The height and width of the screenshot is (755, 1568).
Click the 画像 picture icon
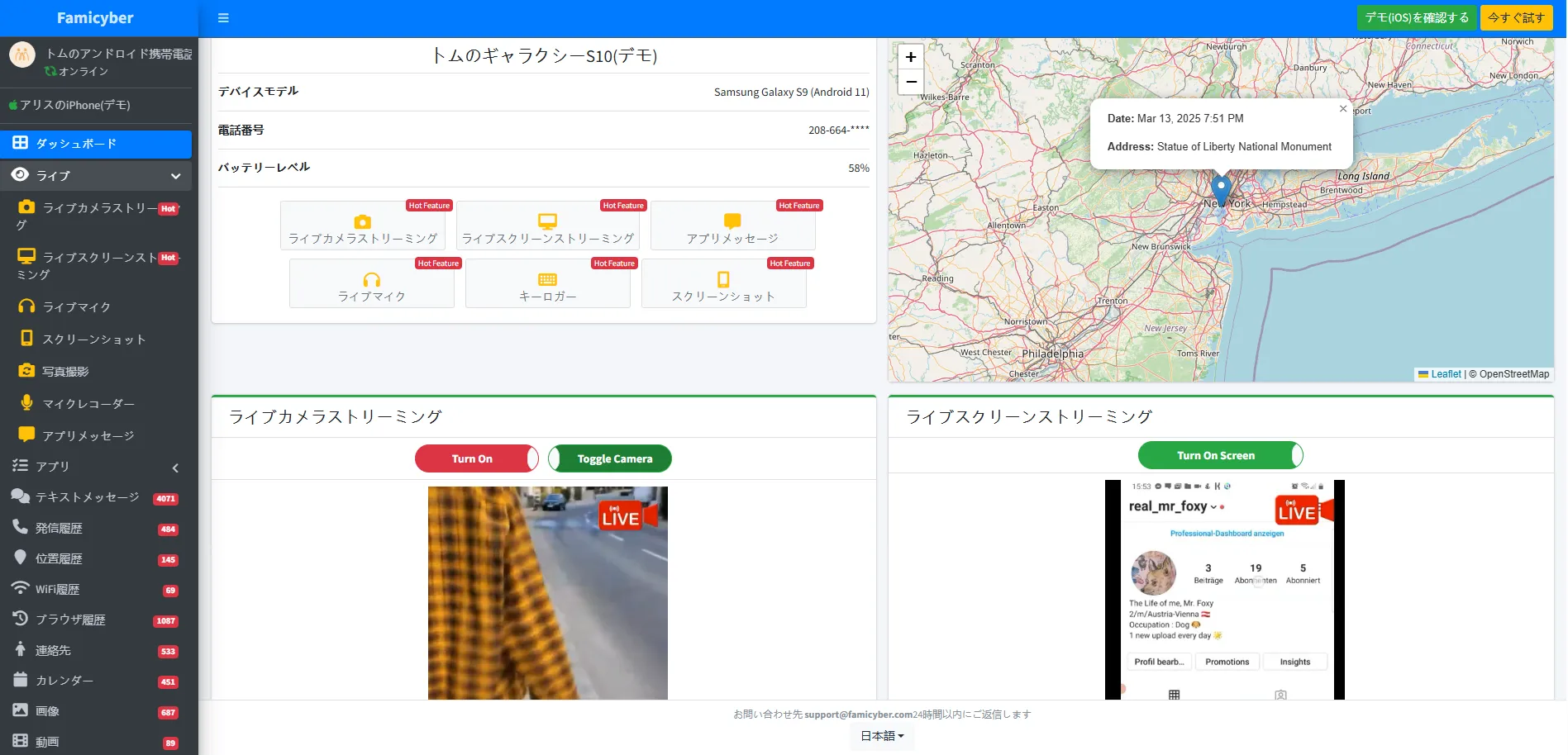(20, 710)
